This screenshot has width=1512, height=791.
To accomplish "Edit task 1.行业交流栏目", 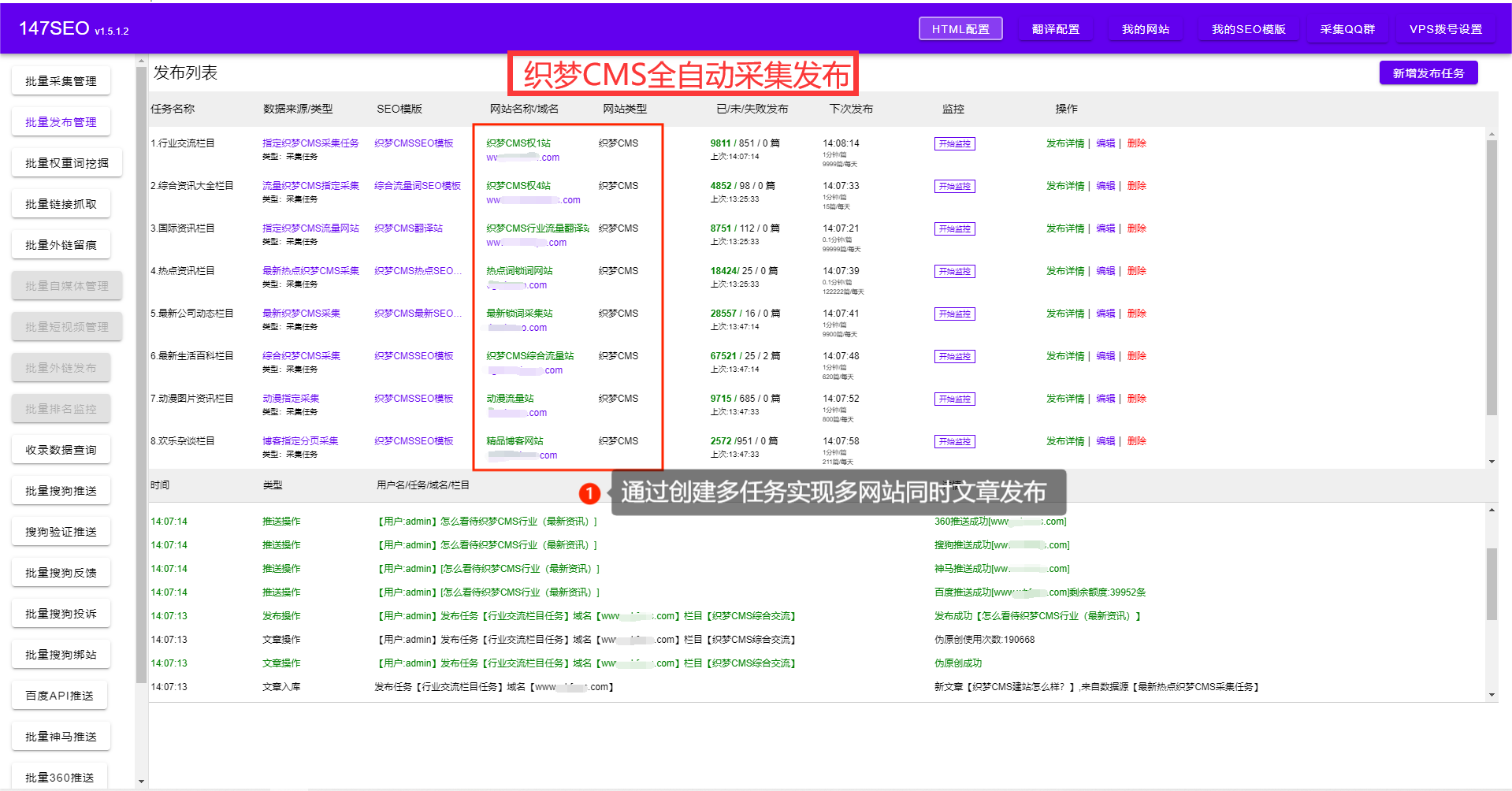I will click(x=1105, y=143).
